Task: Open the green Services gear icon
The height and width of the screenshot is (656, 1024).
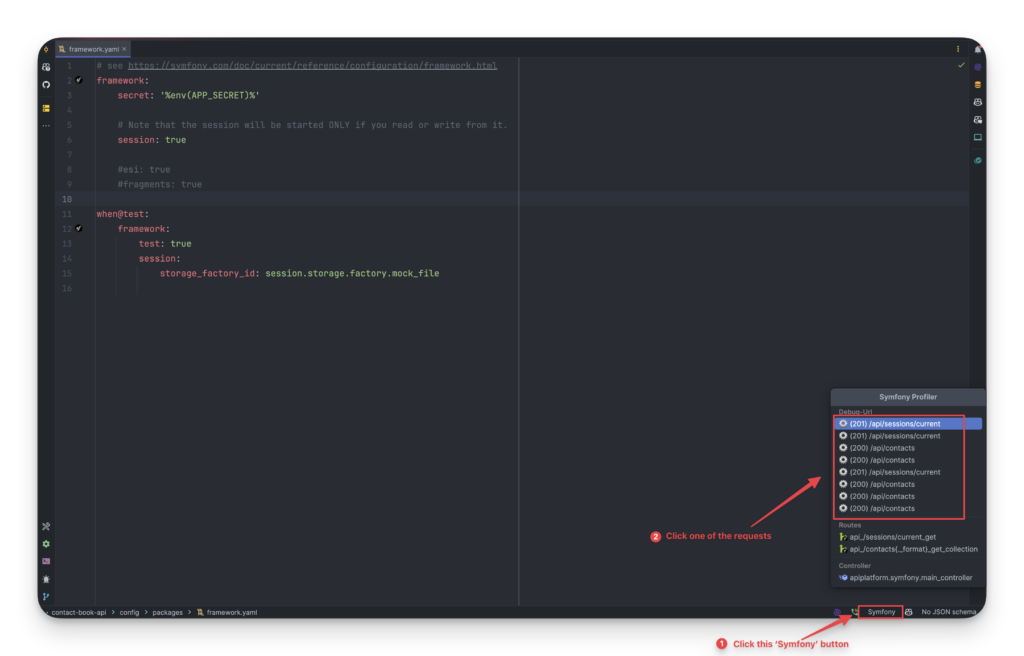Action: pos(46,544)
